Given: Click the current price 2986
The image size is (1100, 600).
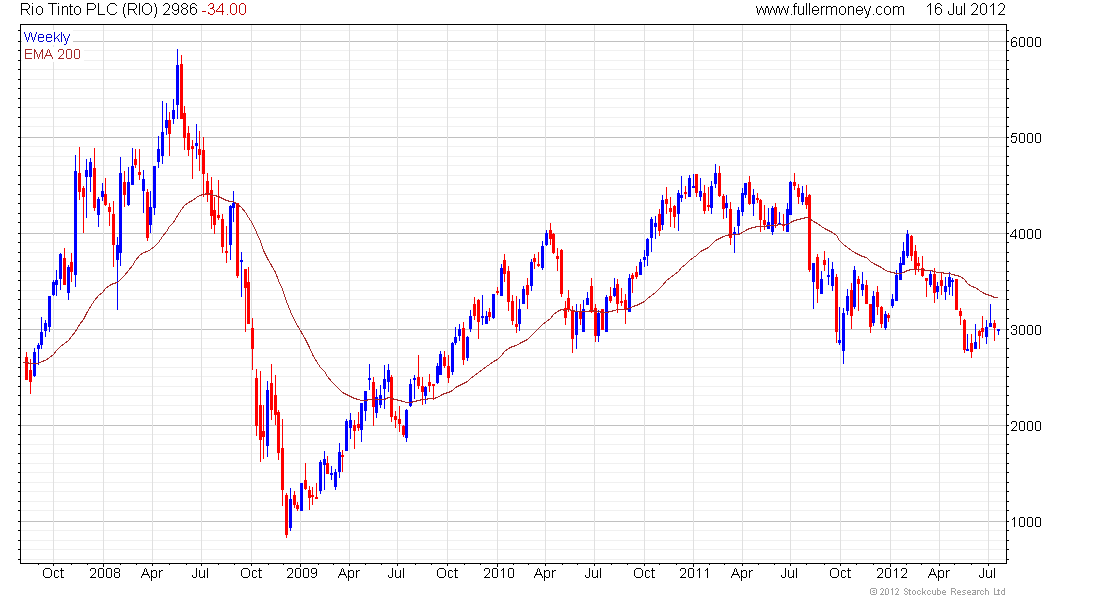Looking at the screenshot, I should click(x=180, y=10).
